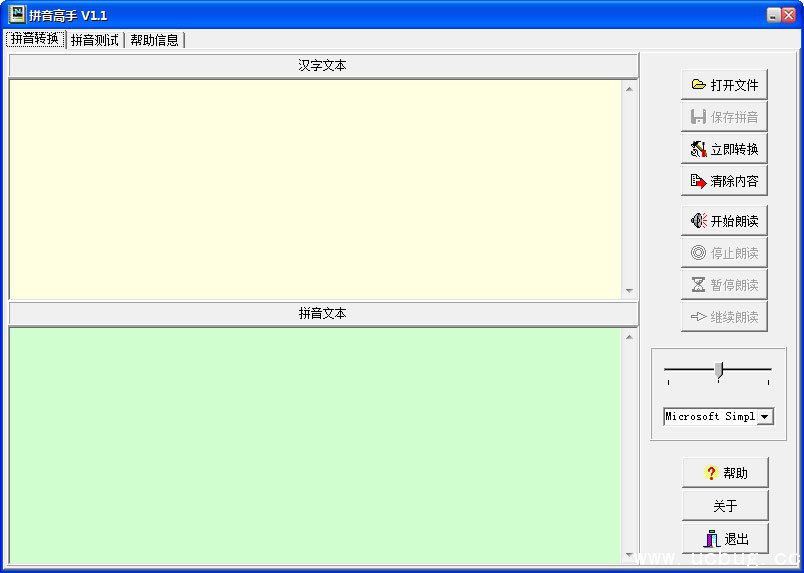
Task: Click the 继续朗读 resume reading button
Action: [724, 317]
